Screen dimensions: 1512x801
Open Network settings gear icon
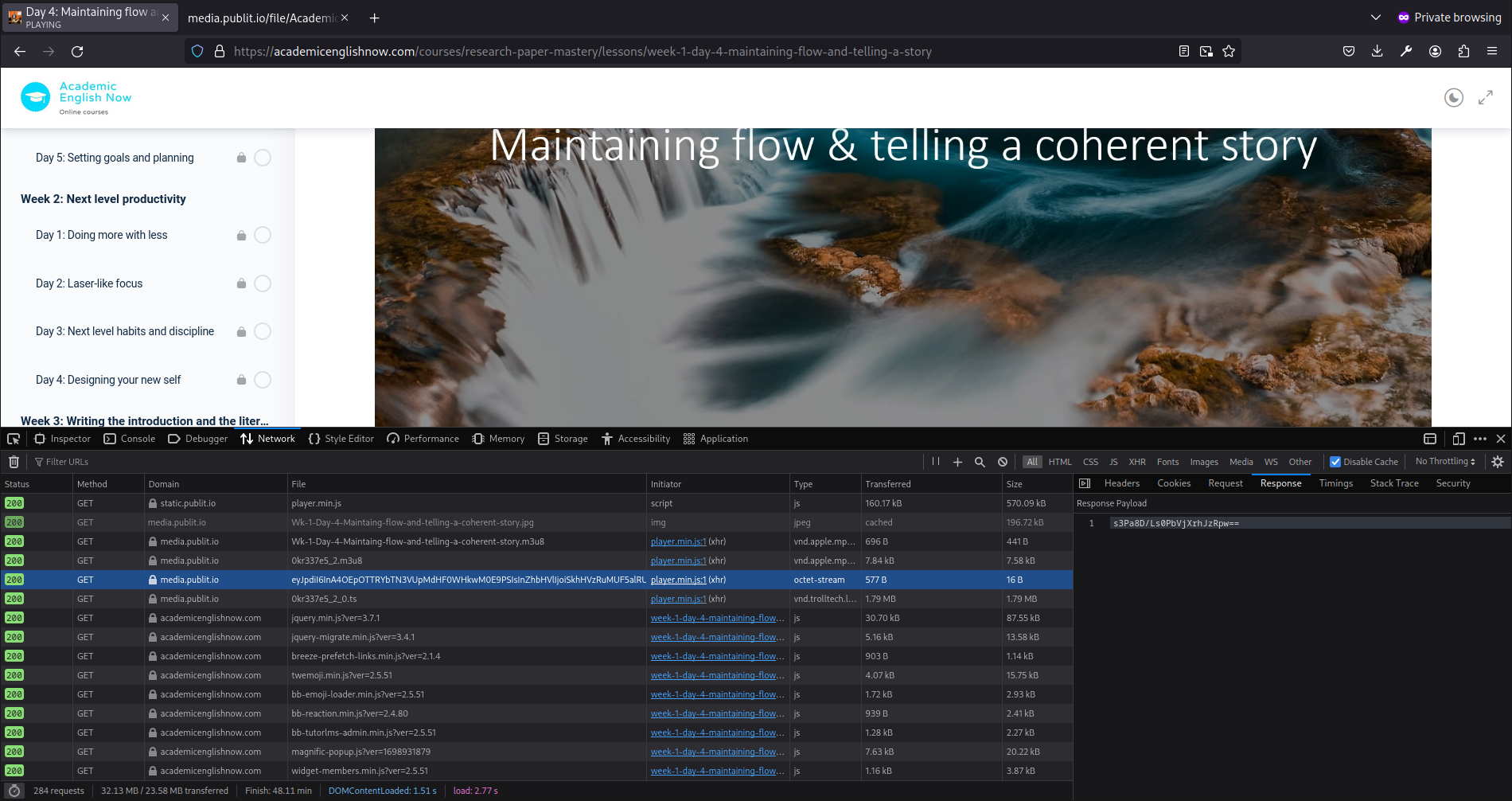click(1497, 462)
